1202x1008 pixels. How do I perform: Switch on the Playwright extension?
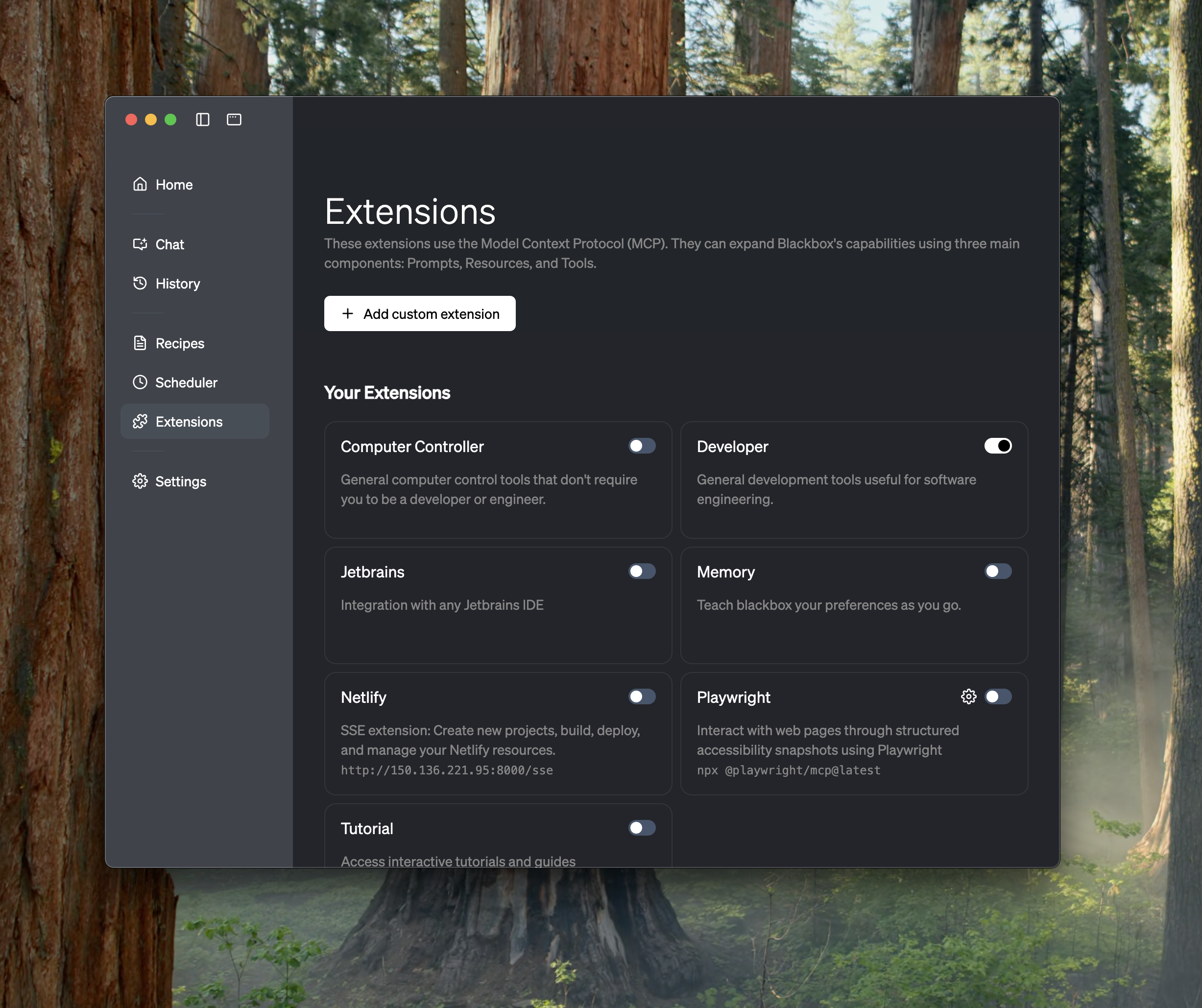(998, 696)
